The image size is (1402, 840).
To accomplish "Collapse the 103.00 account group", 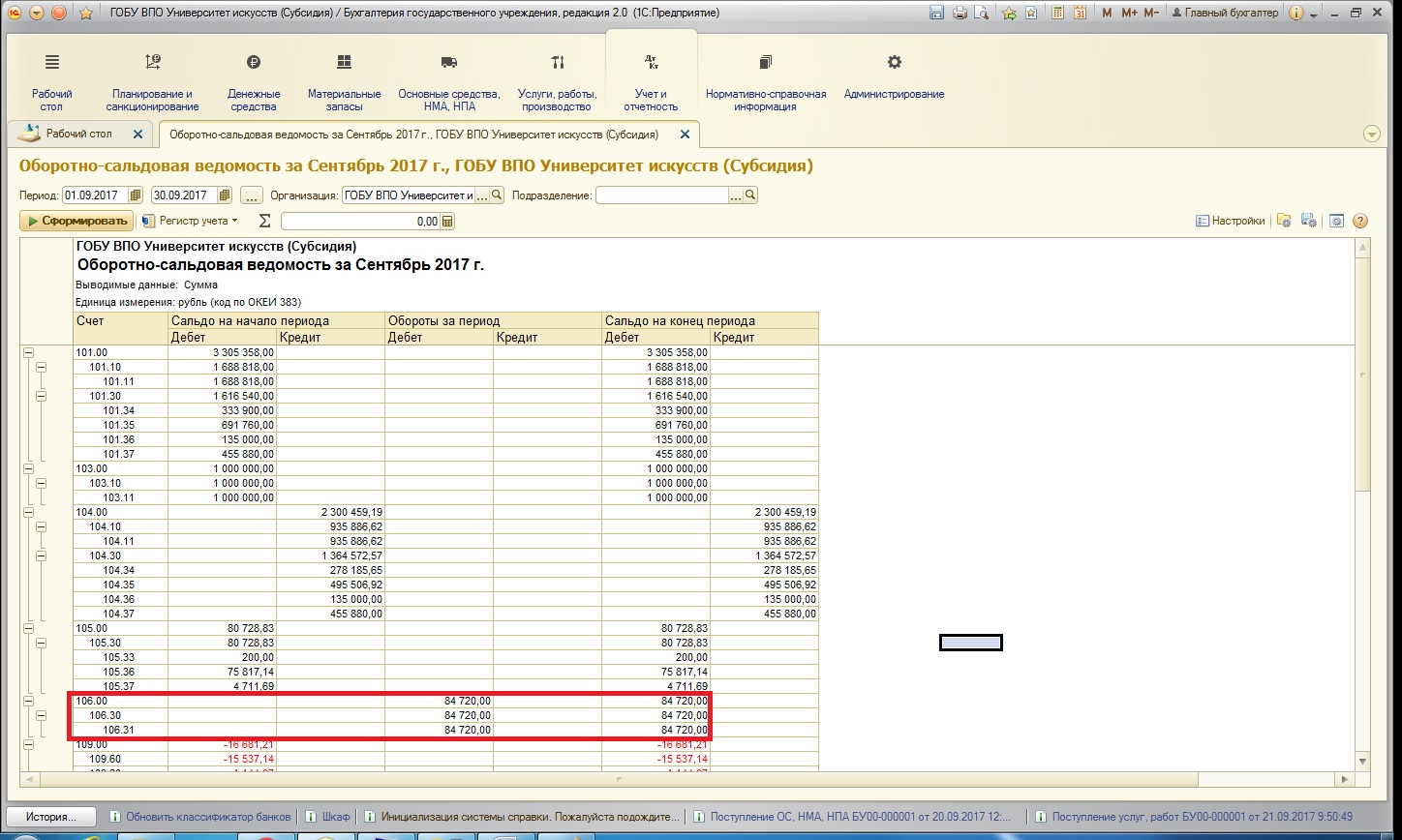I will pos(27,468).
